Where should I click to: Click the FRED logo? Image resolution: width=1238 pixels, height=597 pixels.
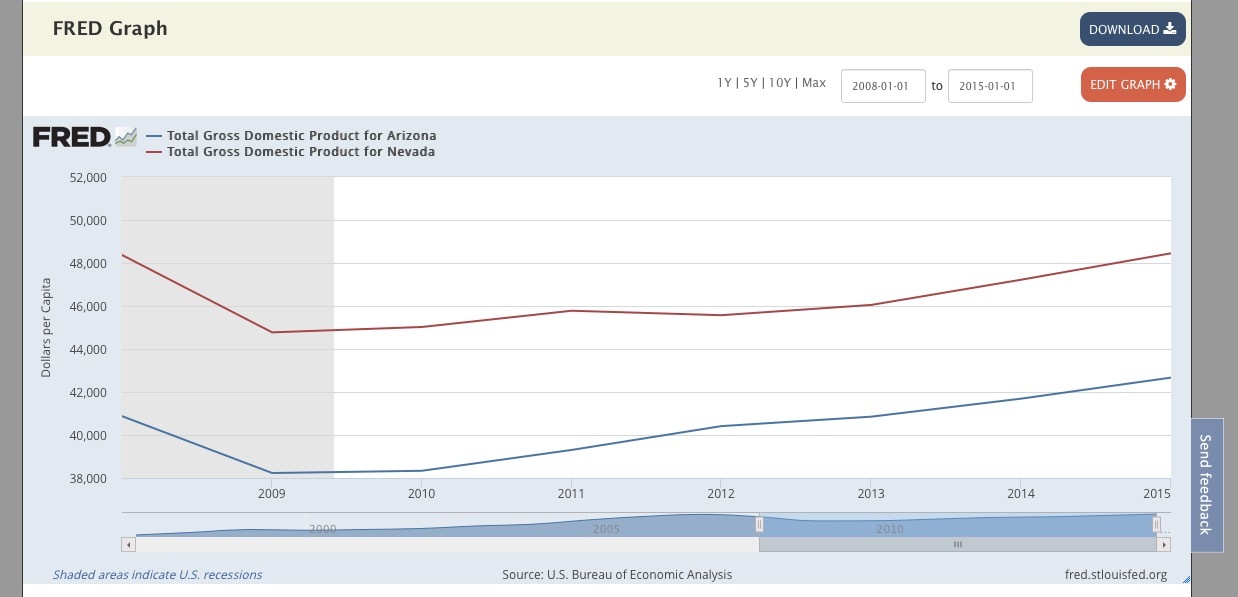point(71,137)
